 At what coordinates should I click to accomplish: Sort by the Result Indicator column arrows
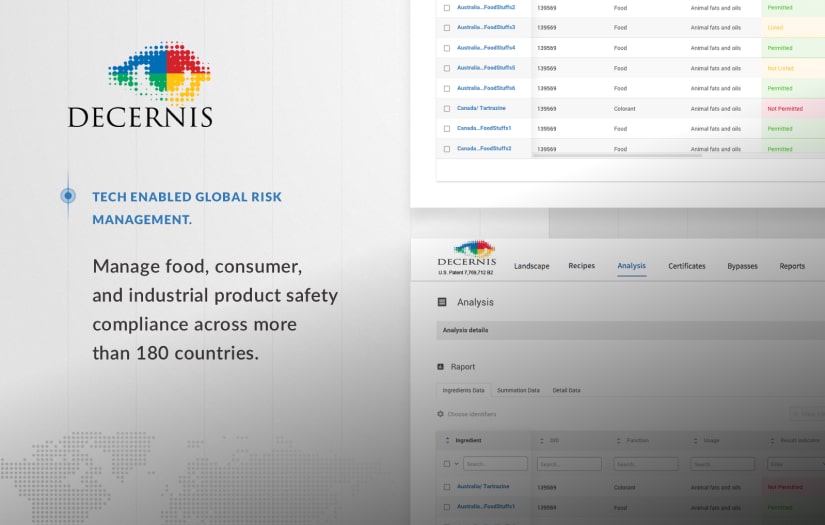pos(772,440)
